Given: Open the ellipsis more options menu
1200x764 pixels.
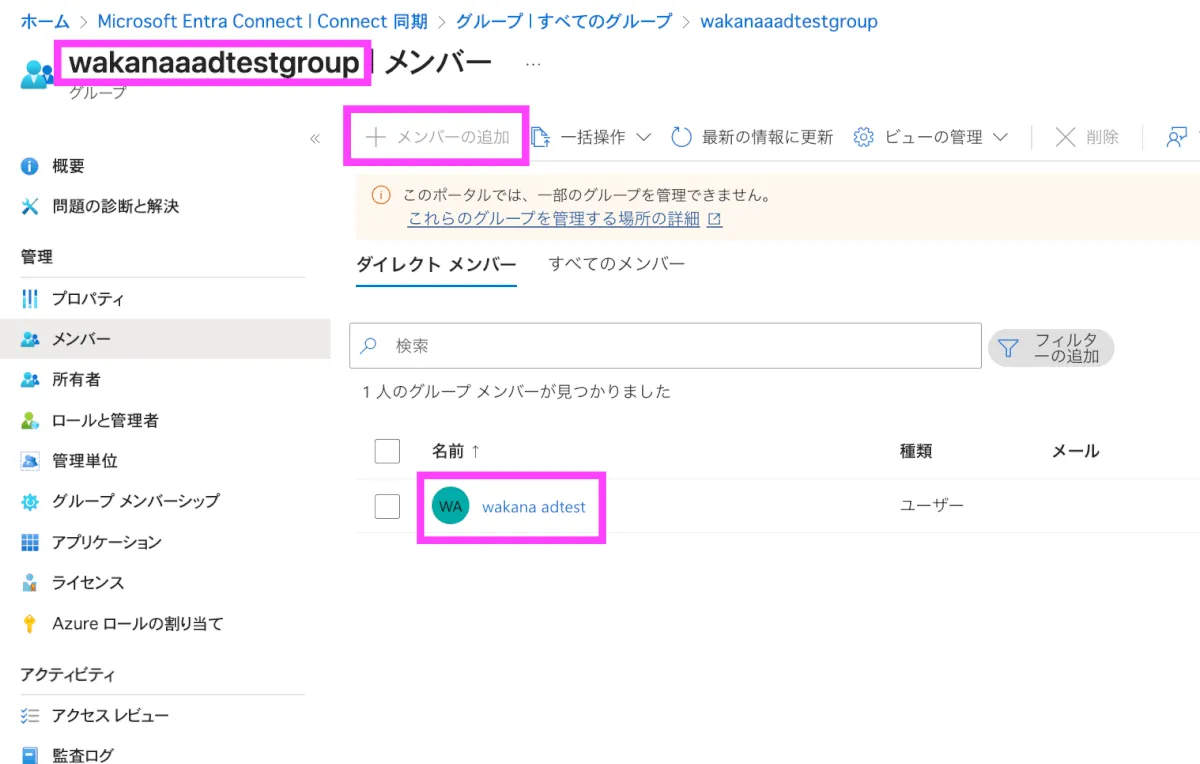Looking at the screenshot, I should point(533,64).
